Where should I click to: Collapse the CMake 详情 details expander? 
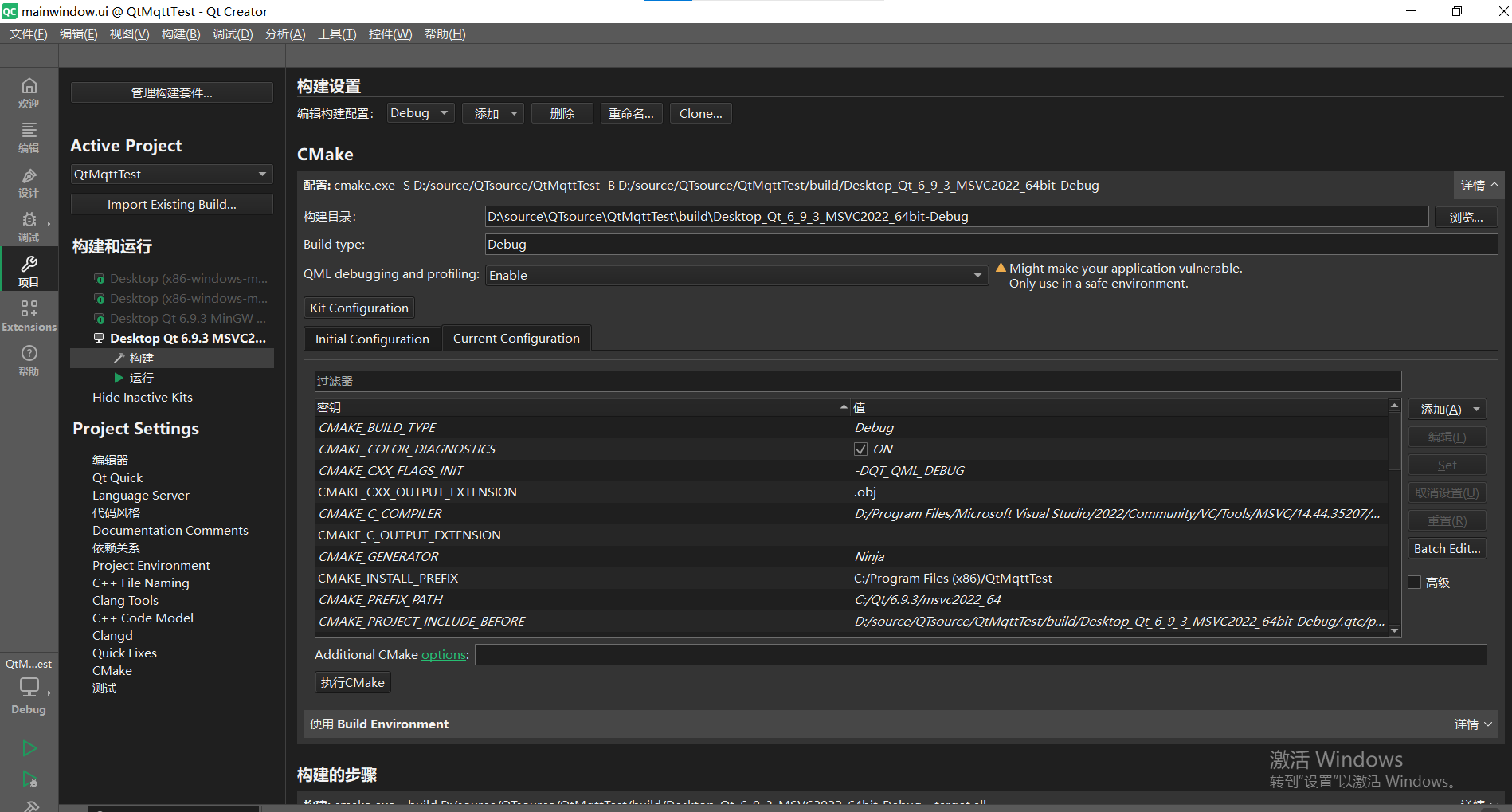[1479, 185]
